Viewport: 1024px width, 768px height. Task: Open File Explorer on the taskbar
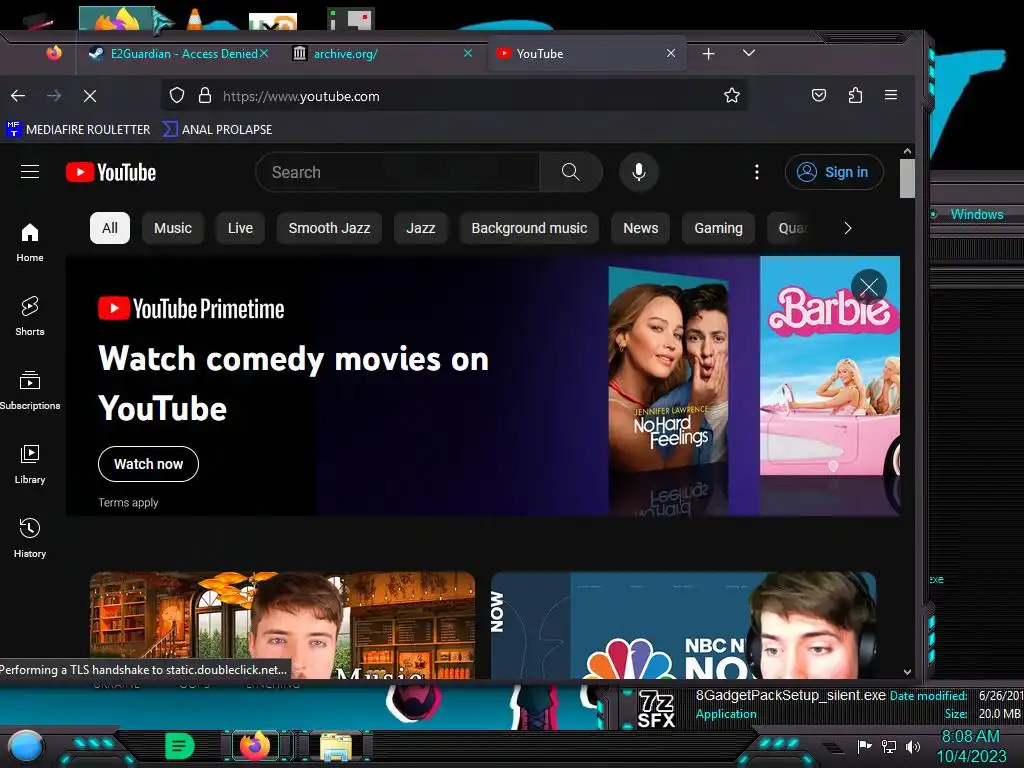point(336,746)
